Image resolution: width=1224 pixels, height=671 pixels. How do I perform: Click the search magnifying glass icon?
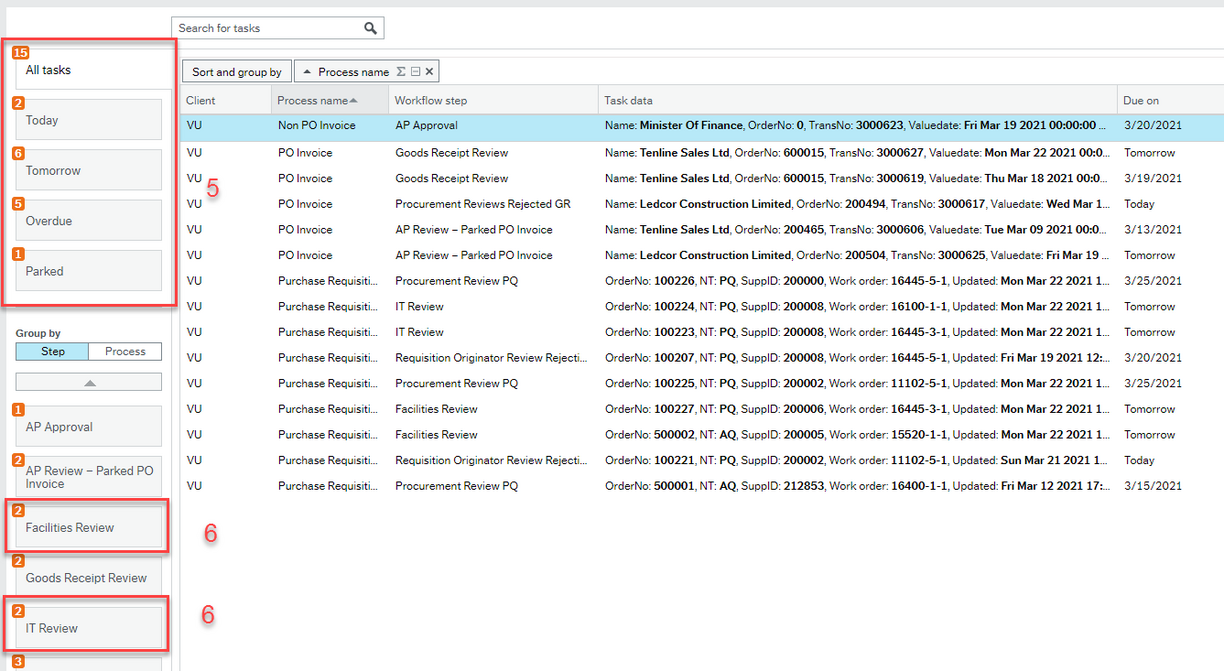point(371,27)
